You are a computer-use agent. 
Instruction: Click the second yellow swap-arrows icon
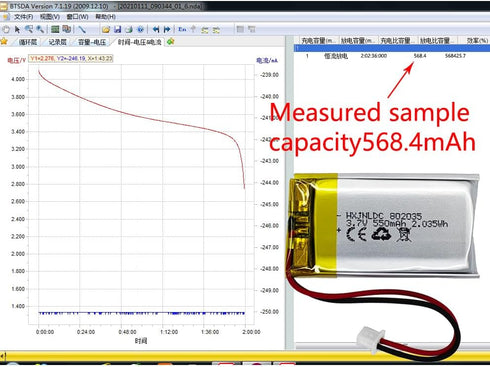(216, 30)
